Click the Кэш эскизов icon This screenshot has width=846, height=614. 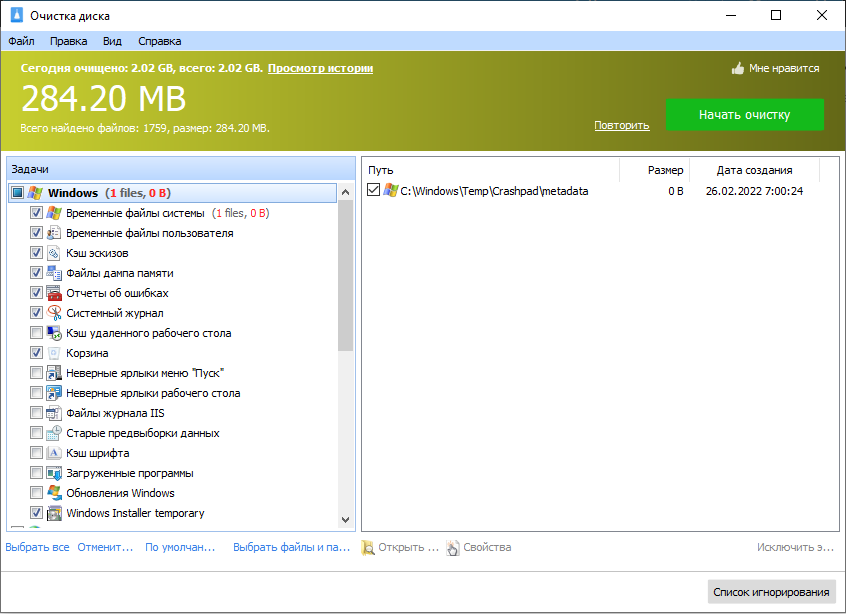coord(53,253)
